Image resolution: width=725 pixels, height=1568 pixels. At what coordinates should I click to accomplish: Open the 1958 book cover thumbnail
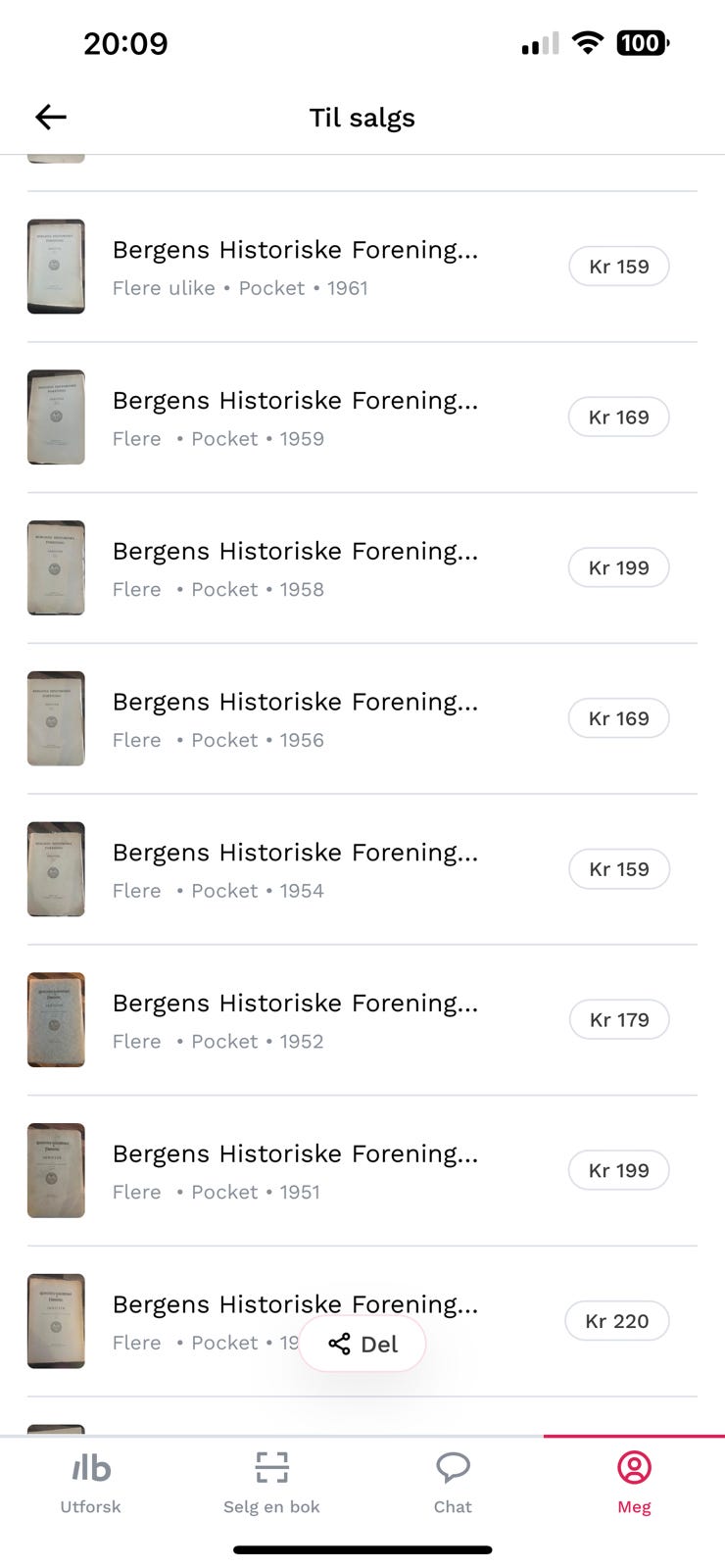coord(56,568)
